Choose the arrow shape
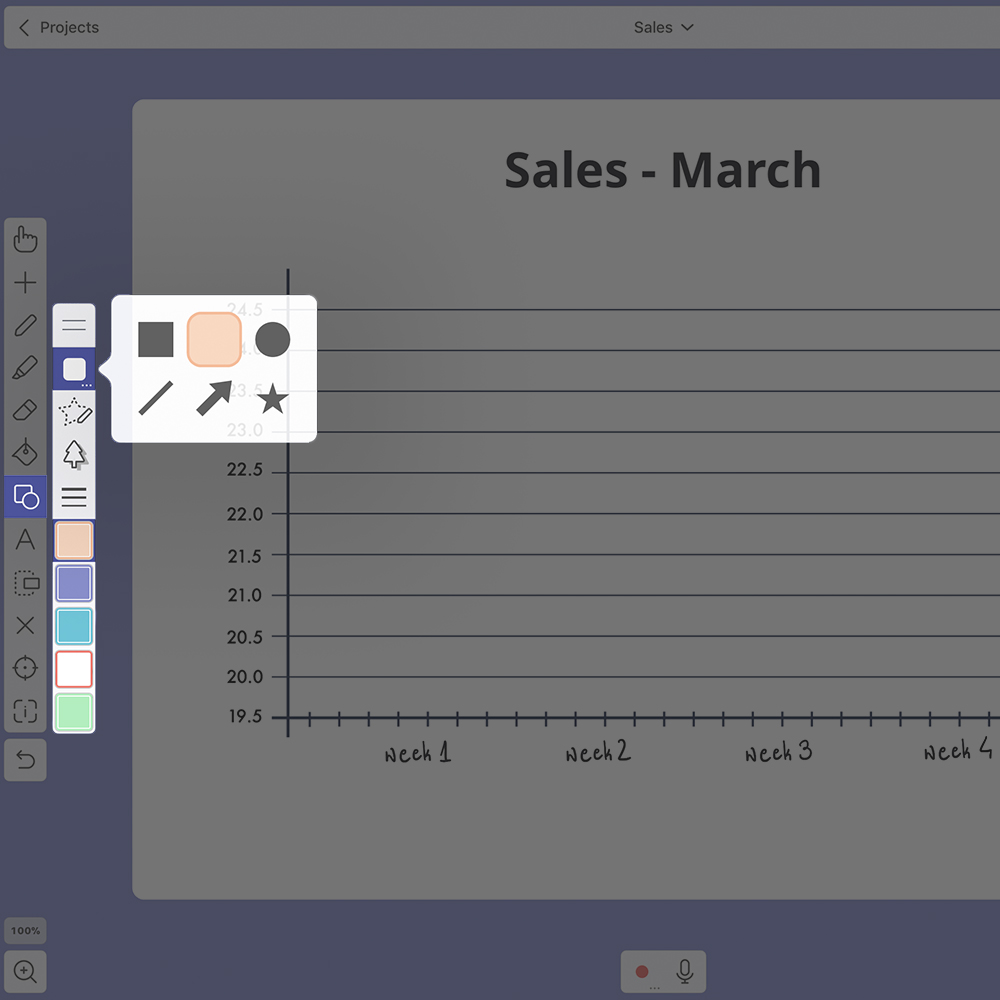1000x1000 pixels. 214,398
